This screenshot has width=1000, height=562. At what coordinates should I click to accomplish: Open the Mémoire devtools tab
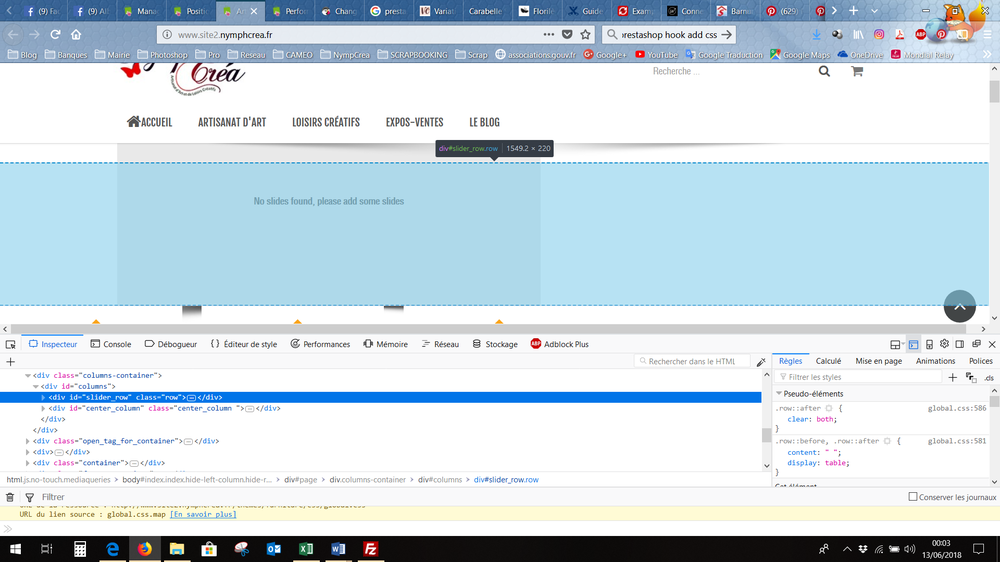[385, 344]
